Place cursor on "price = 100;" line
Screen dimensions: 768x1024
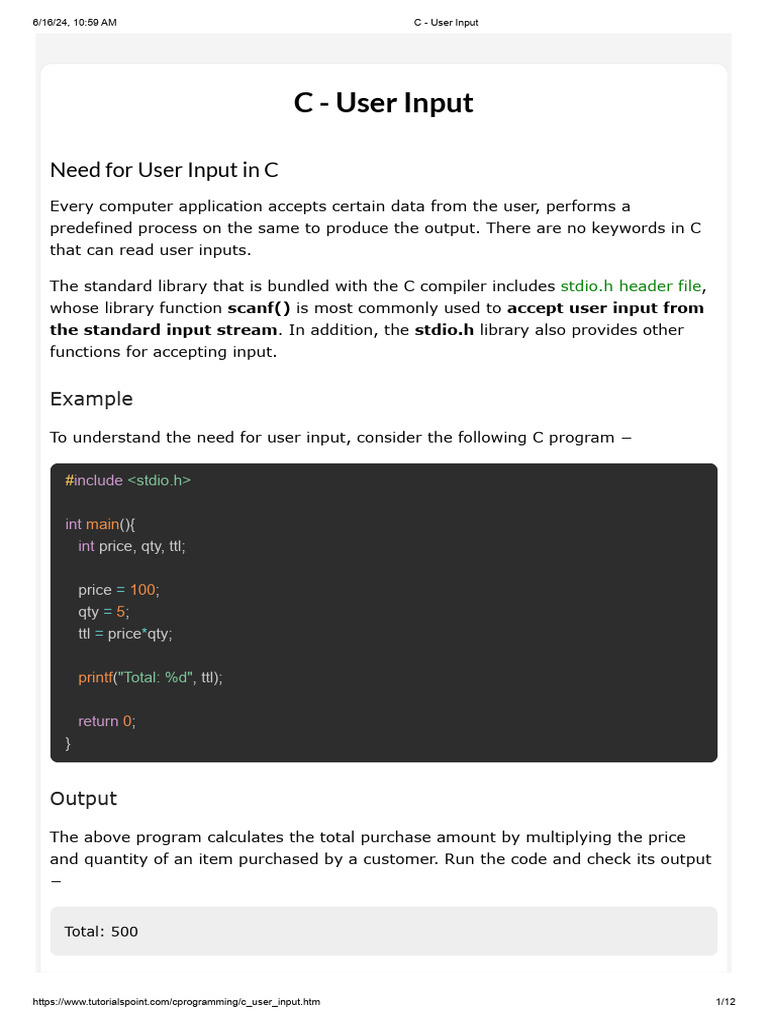coord(118,590)
